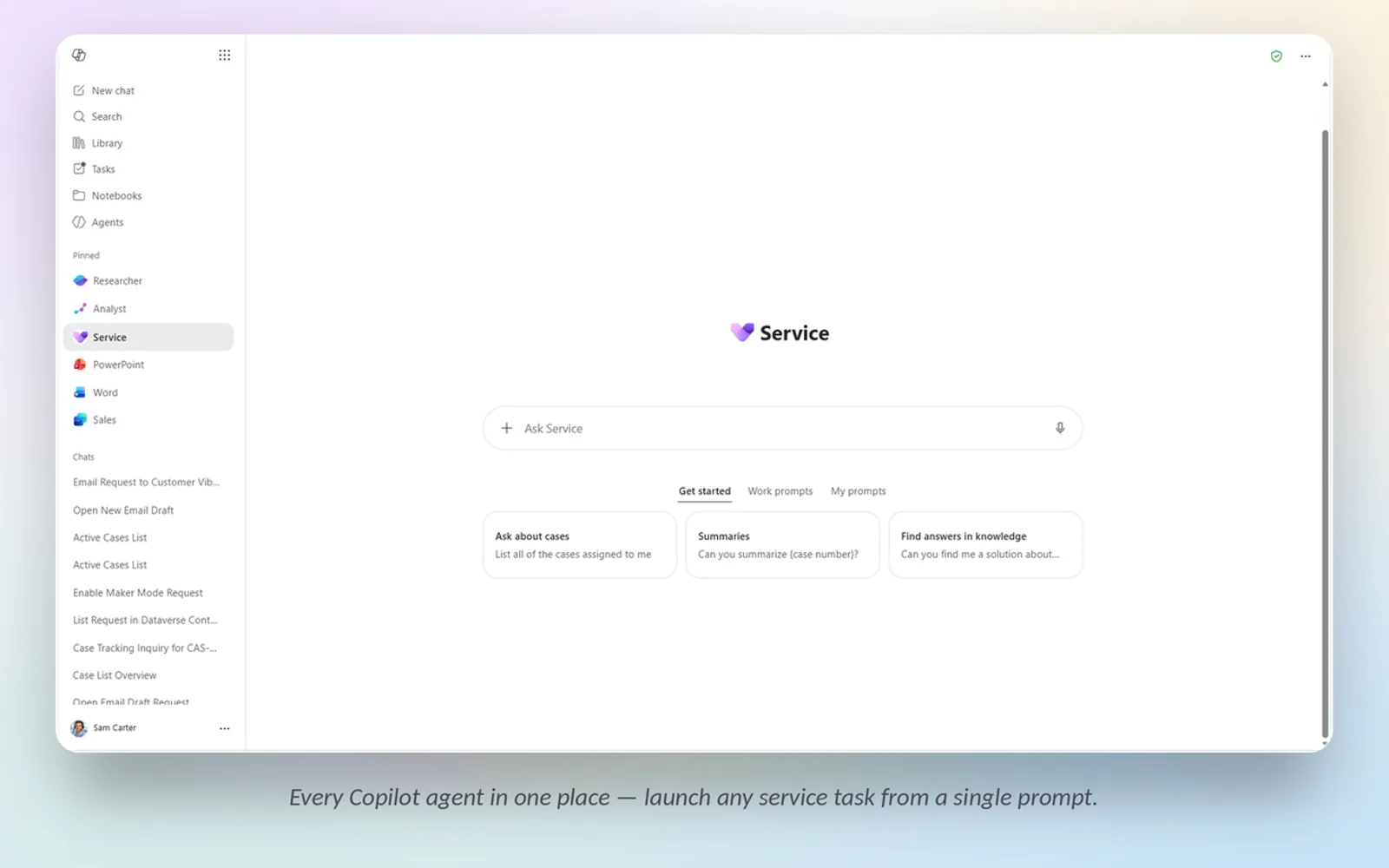This screenshot has height=868, width=1389.
Task: Click the PowerPoint app icon
Action: tap(80, 365)
